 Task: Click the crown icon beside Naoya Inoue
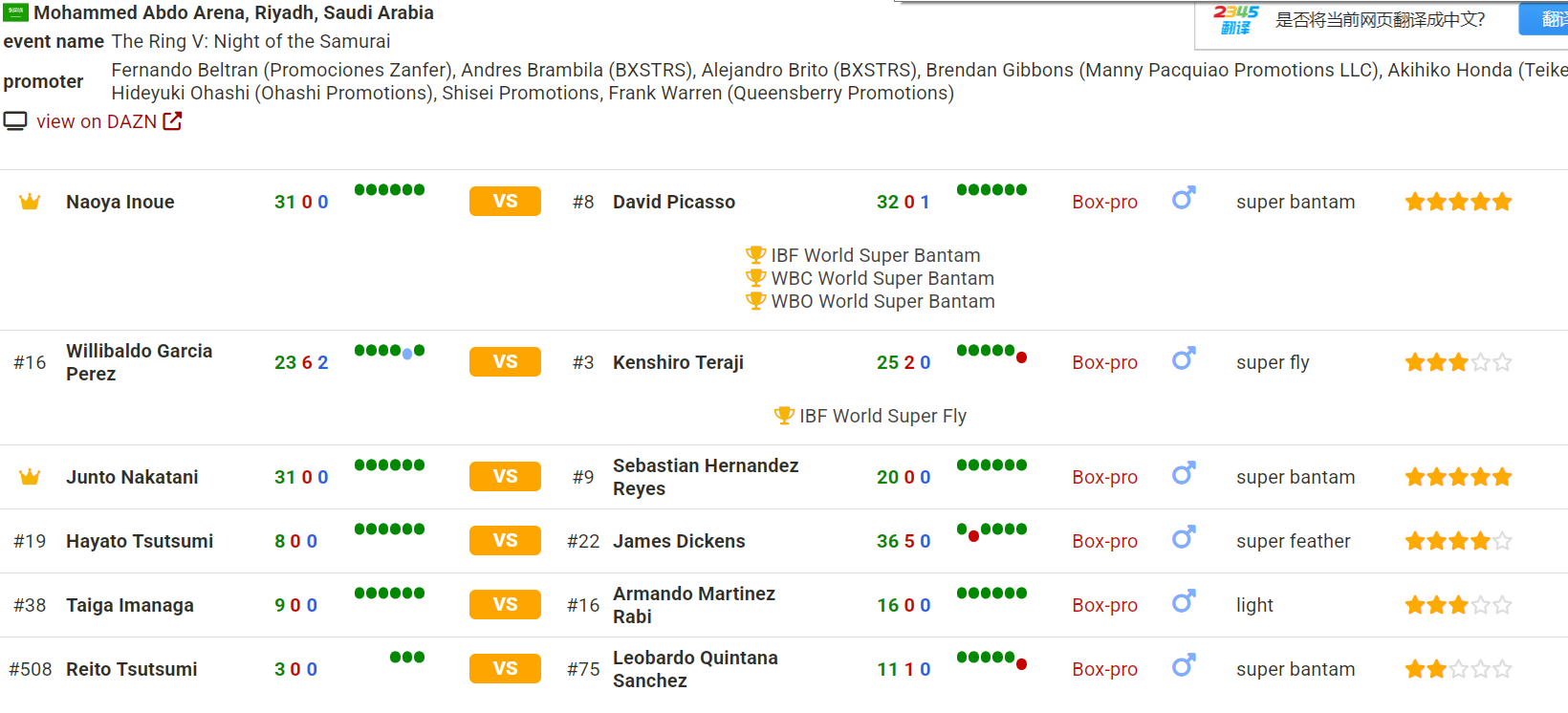click(x=30, y=202)
